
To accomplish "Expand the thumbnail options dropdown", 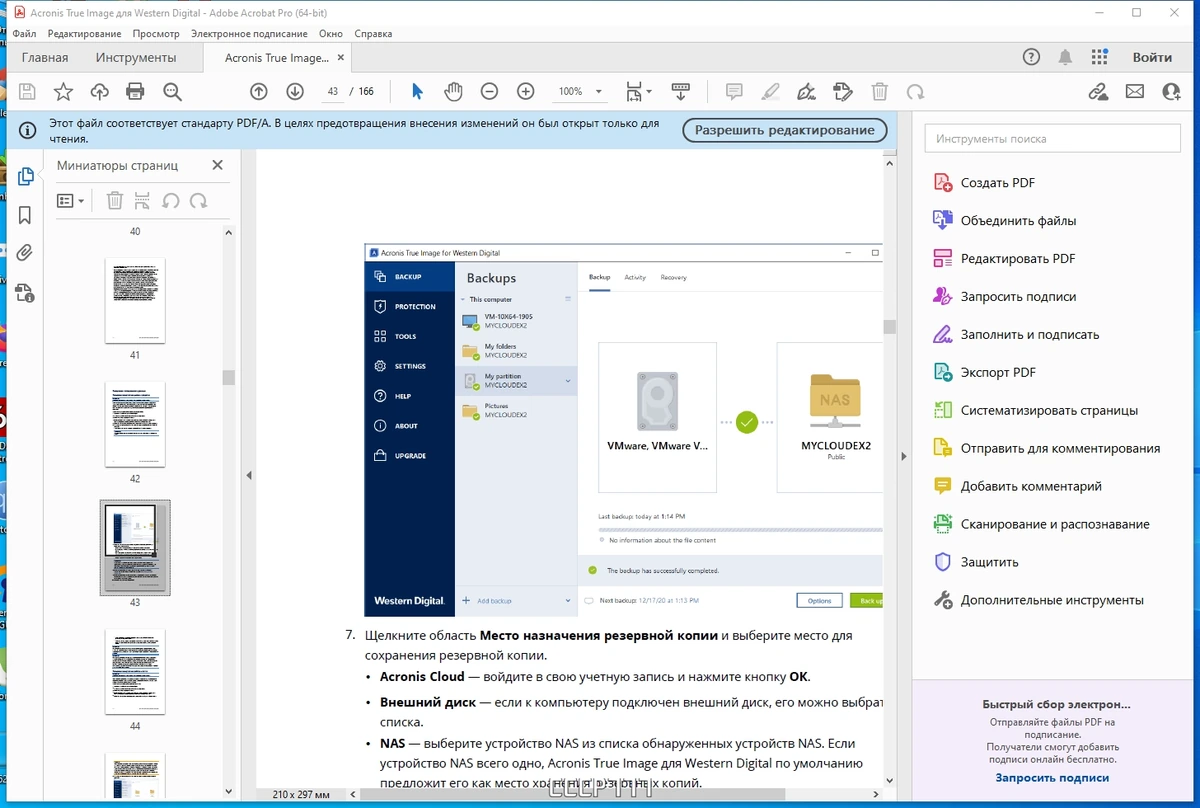I will (x=70, y=201).
